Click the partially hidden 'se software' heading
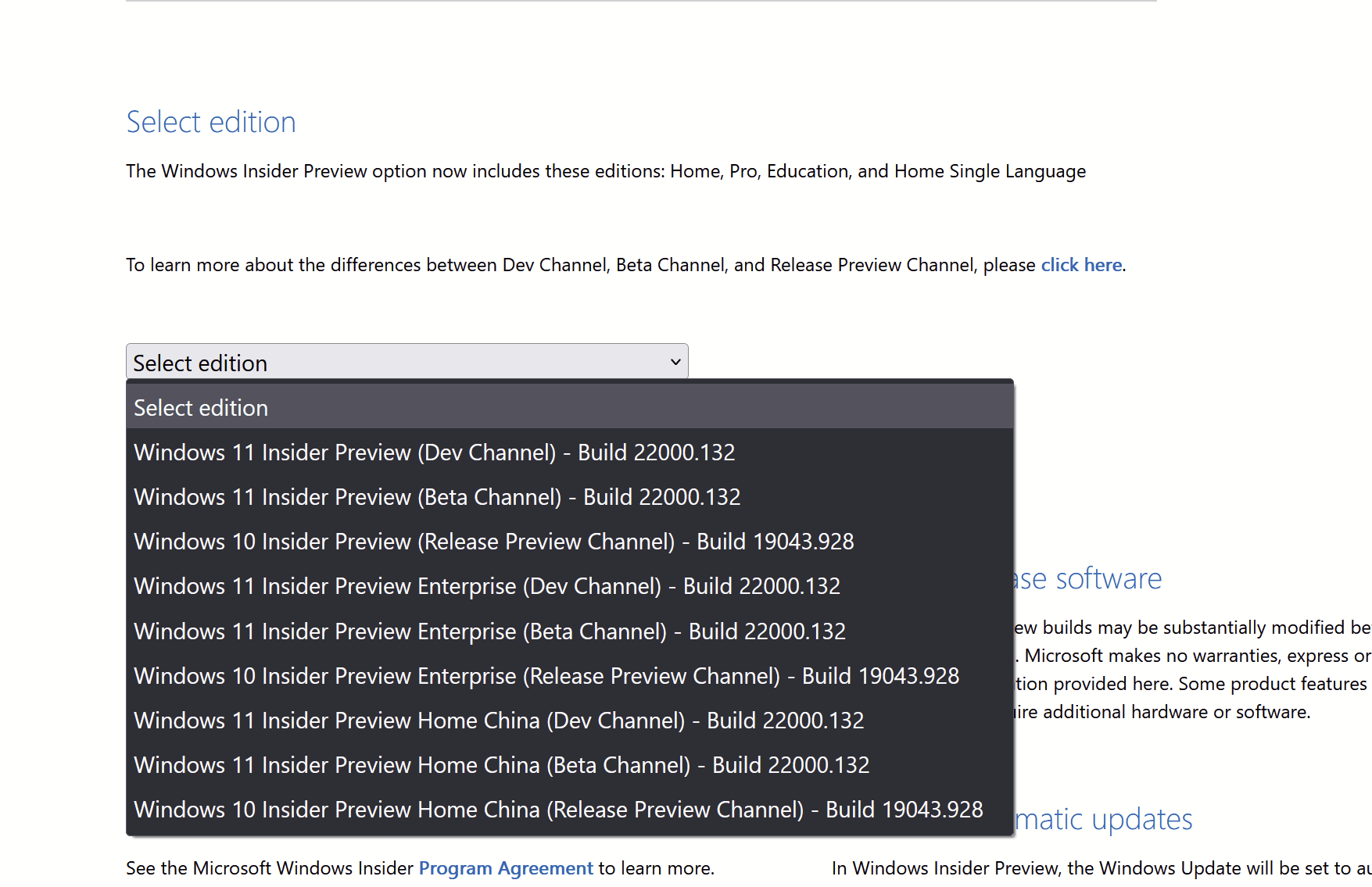 click(x=1088, y=578)
